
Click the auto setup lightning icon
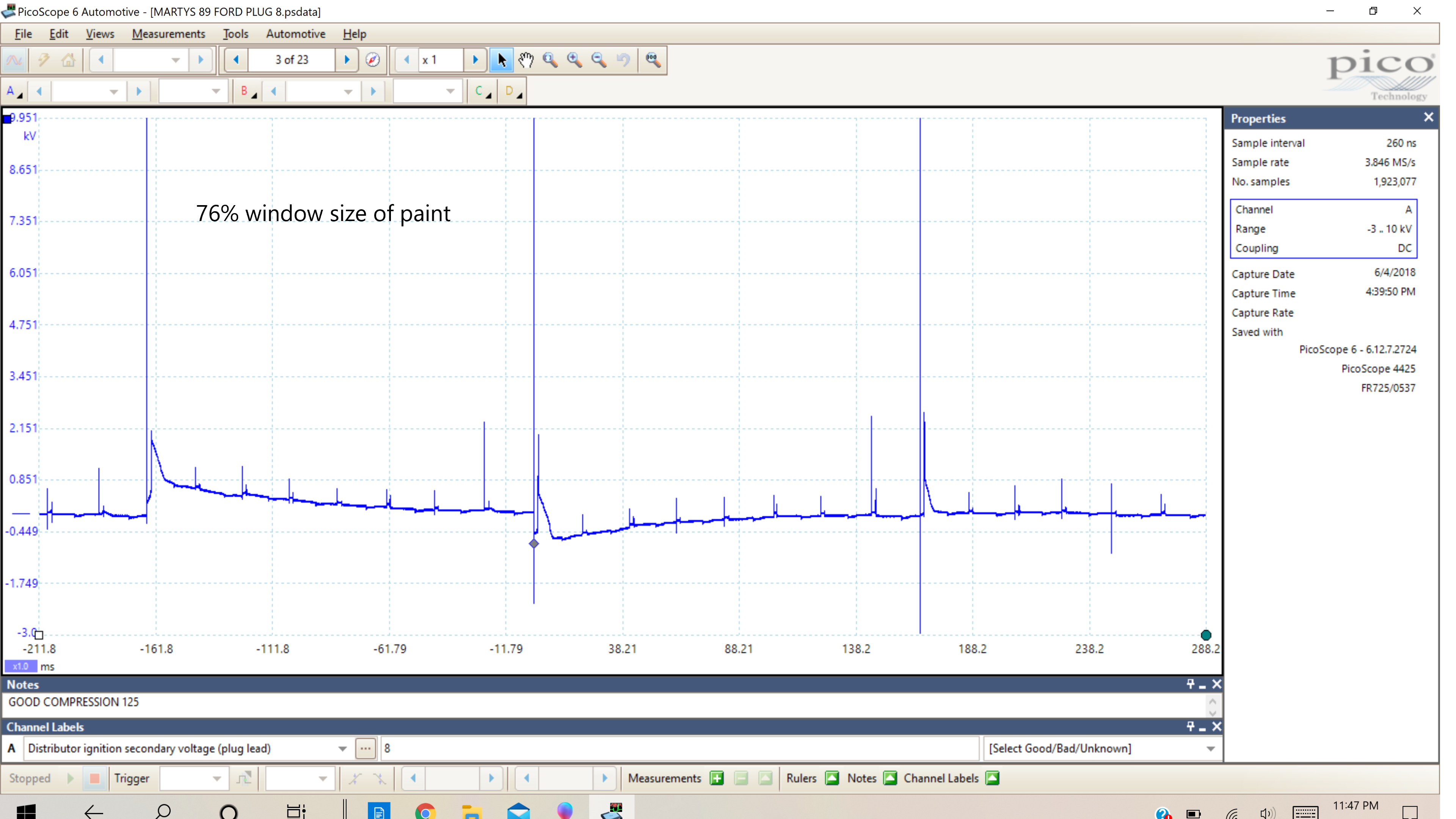coord(44,60)
